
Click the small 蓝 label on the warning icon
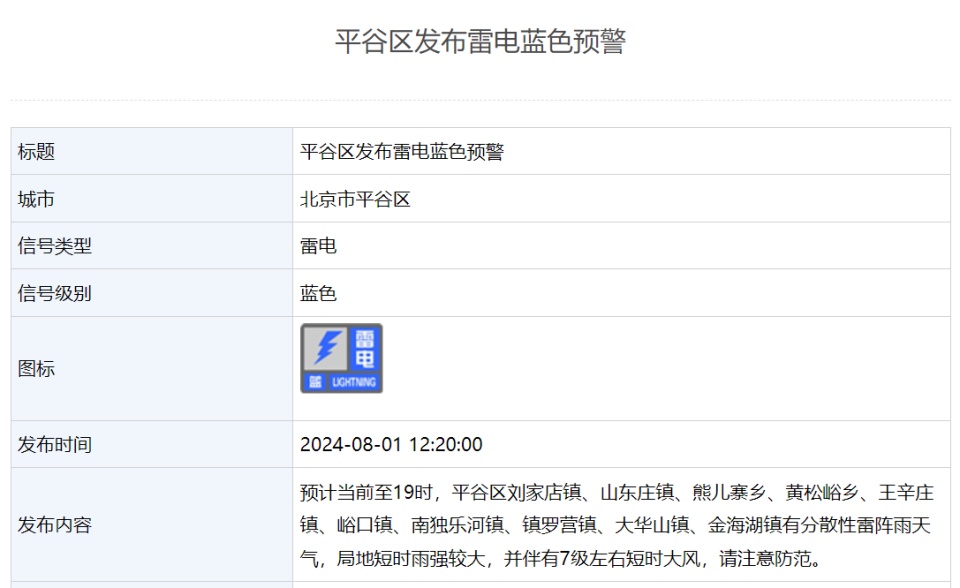click(x=315, y=382)
